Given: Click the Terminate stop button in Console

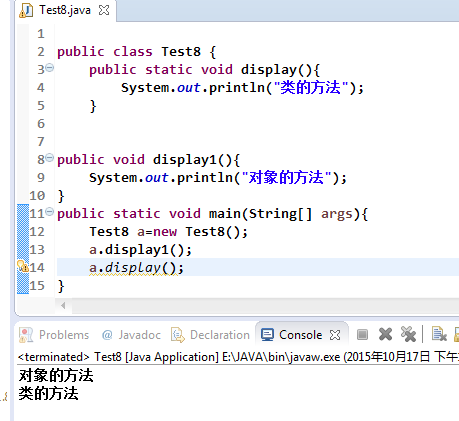Looking at the screenshot, I should (x=362, y=334).
